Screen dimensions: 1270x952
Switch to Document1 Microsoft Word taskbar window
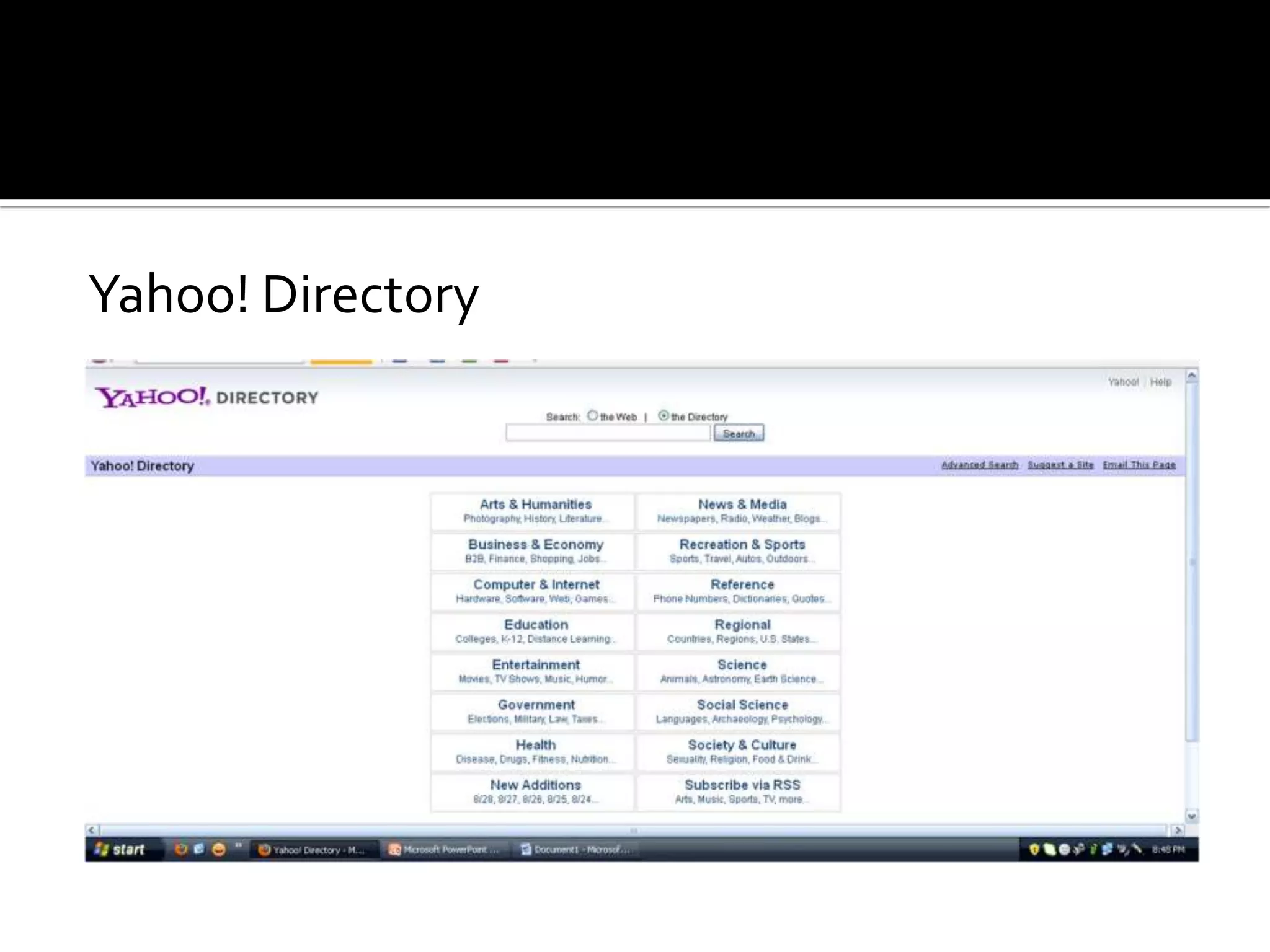coord(576,850)
